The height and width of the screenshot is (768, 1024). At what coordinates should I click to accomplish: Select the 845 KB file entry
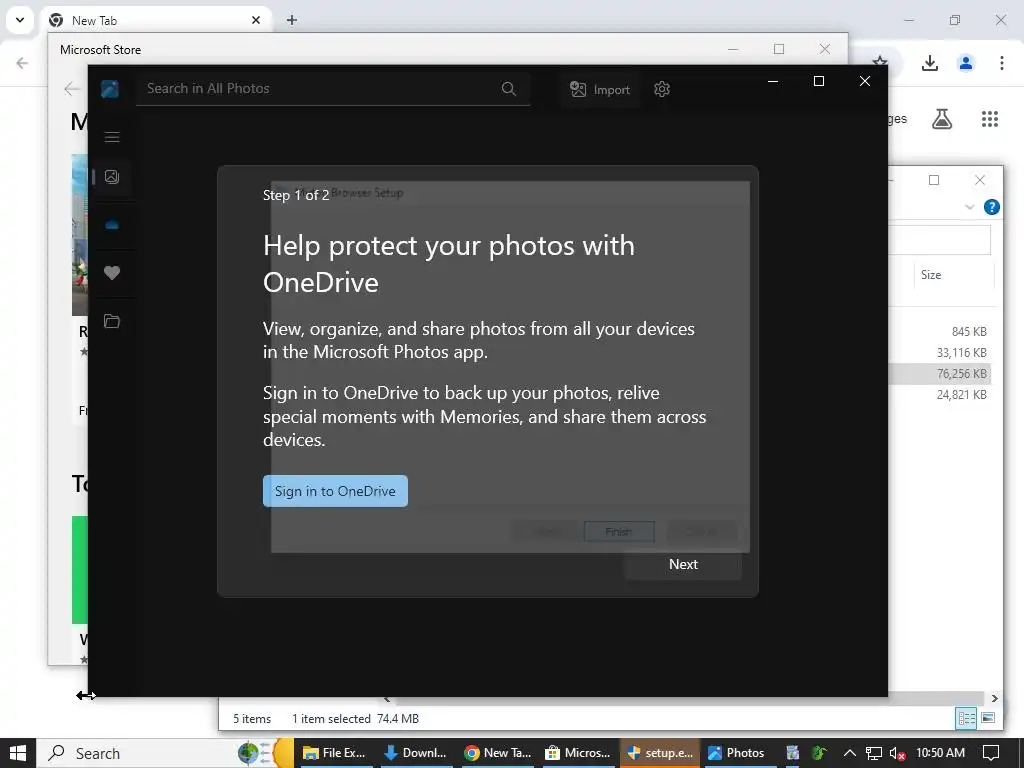click(968, 331)
